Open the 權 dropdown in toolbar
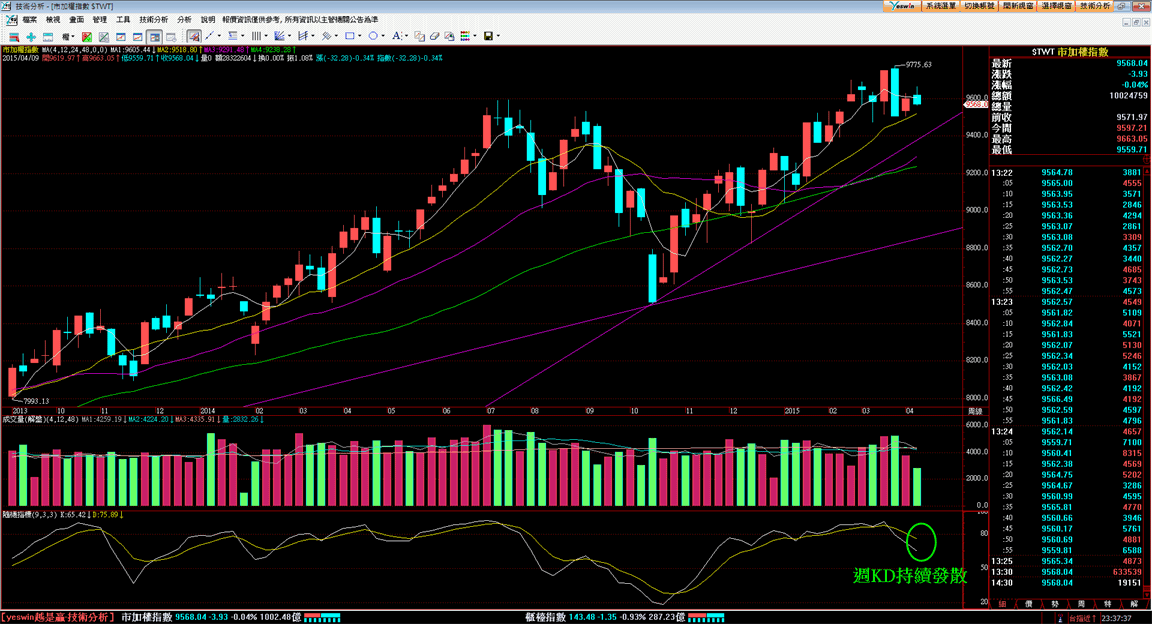This screenshot has height=624, width=1152. 68,36
